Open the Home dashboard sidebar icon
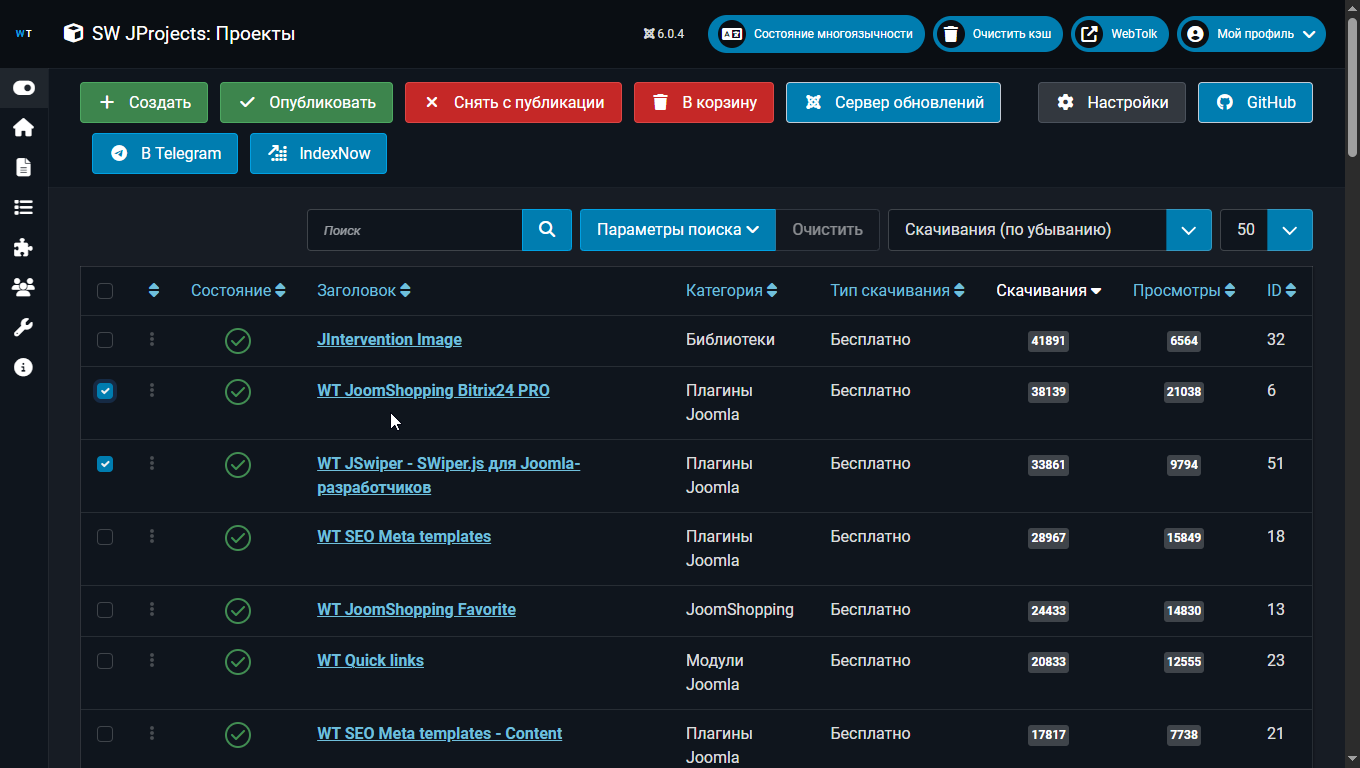The width and height of the screenshot is (1360, 768). click(x=23, y=127)
